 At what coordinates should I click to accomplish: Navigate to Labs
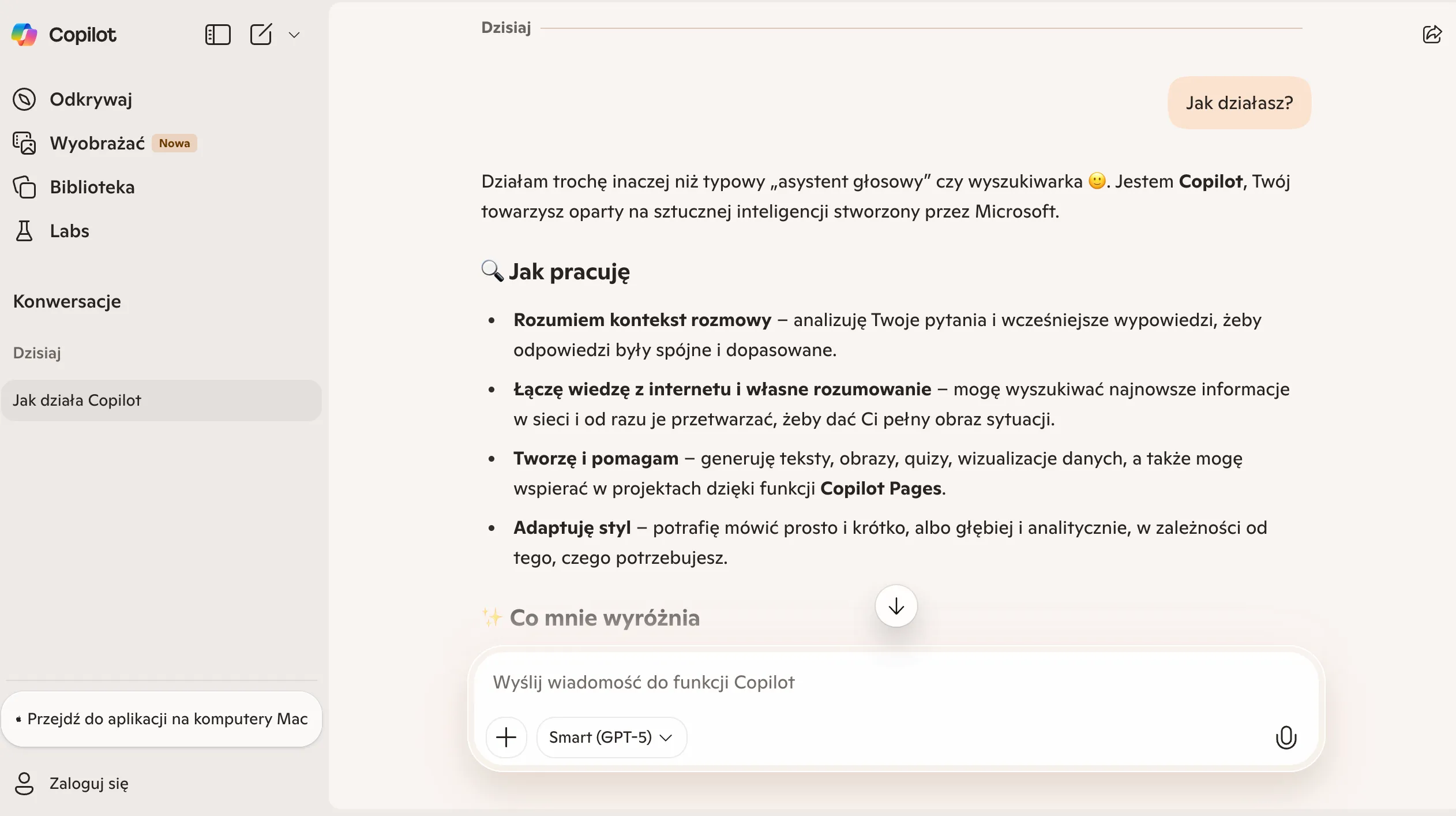point(69,231)
